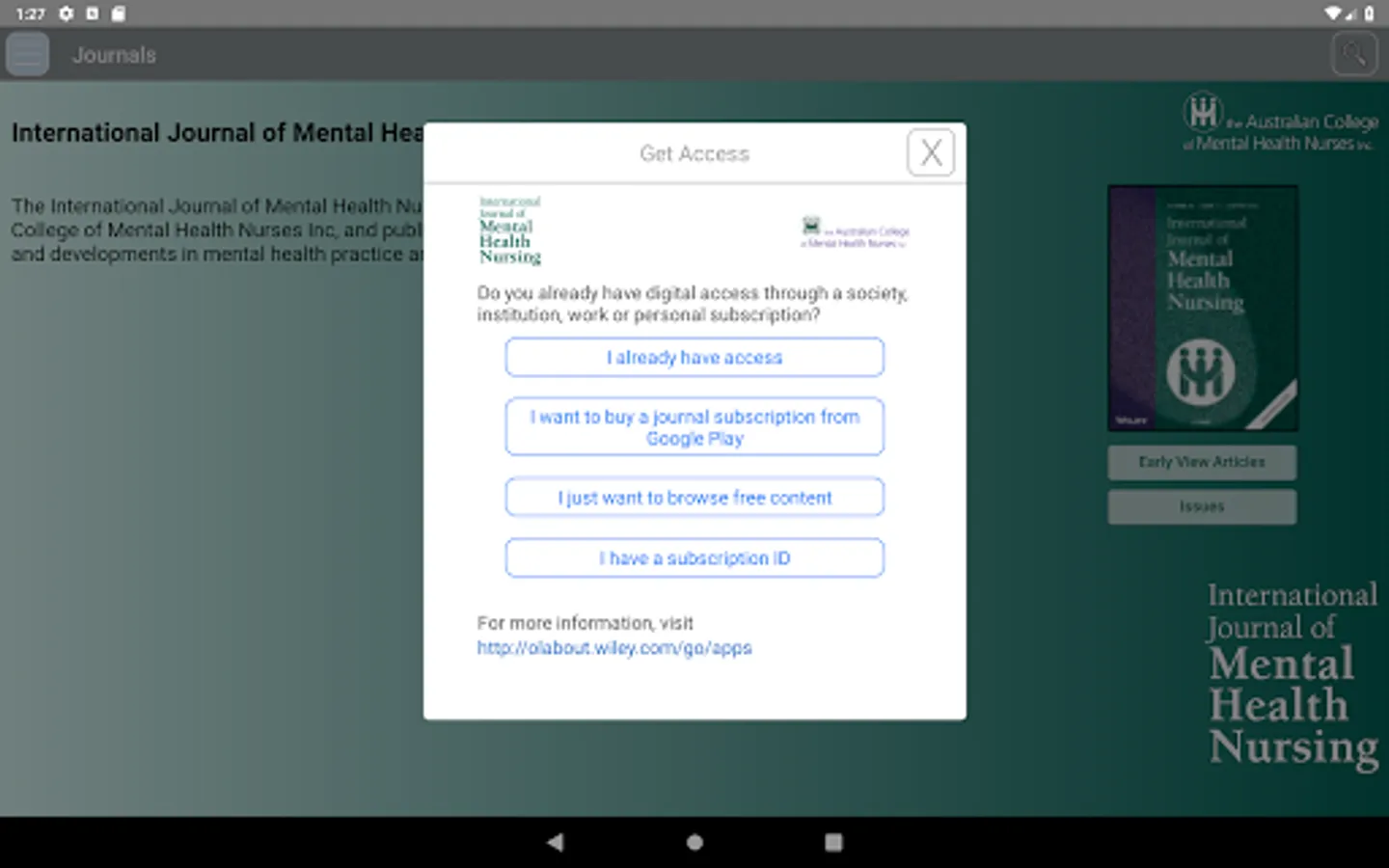Tap the 'For more information, visit' text
The image size is (1389, 868).
[x=585, y=623]
